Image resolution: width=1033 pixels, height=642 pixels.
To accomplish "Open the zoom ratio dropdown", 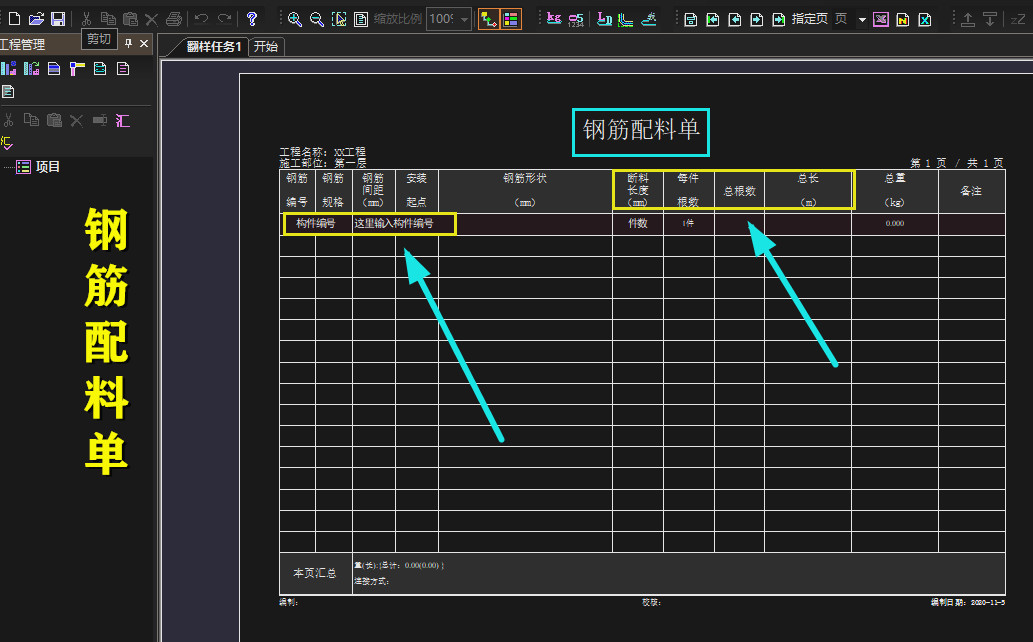I will tap(465, 19).
